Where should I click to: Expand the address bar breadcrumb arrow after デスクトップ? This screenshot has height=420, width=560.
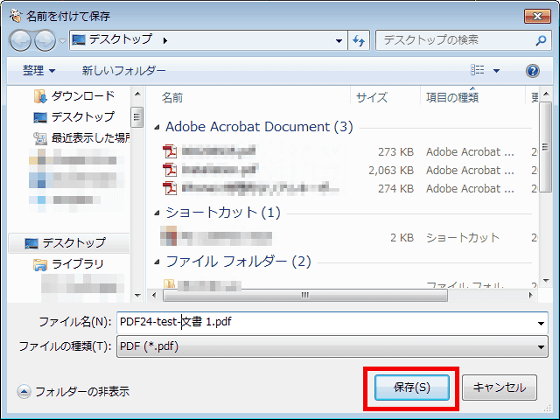click(x=165, y=41)
